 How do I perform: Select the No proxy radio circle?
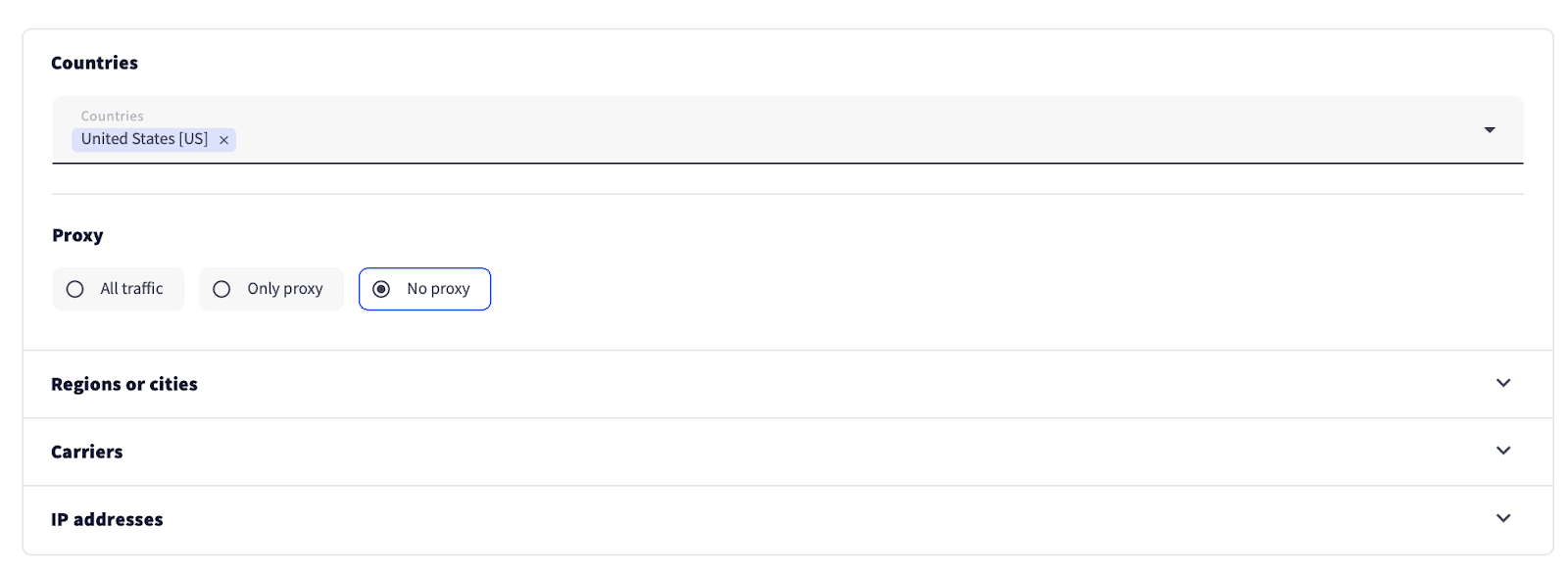click(x=381, y=289)
